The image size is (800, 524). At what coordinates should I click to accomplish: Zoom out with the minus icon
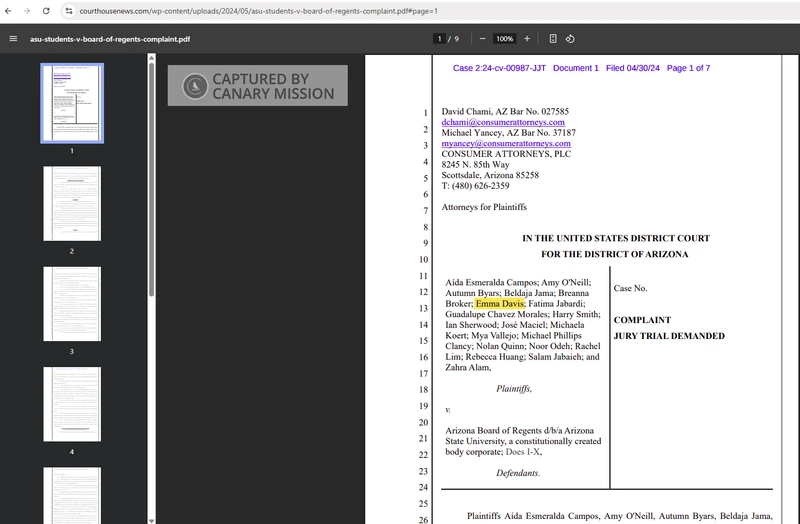[482, 39]
